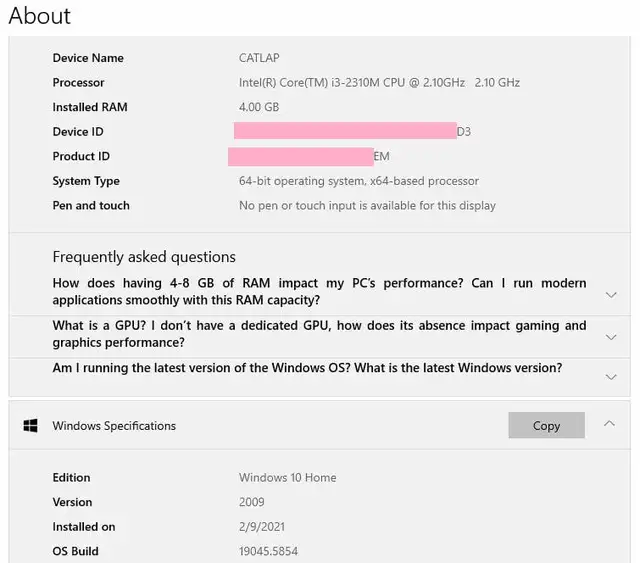Click the 'Installed on' label
The height and width of the screenshot is (563, 640).
coord(84,527)
